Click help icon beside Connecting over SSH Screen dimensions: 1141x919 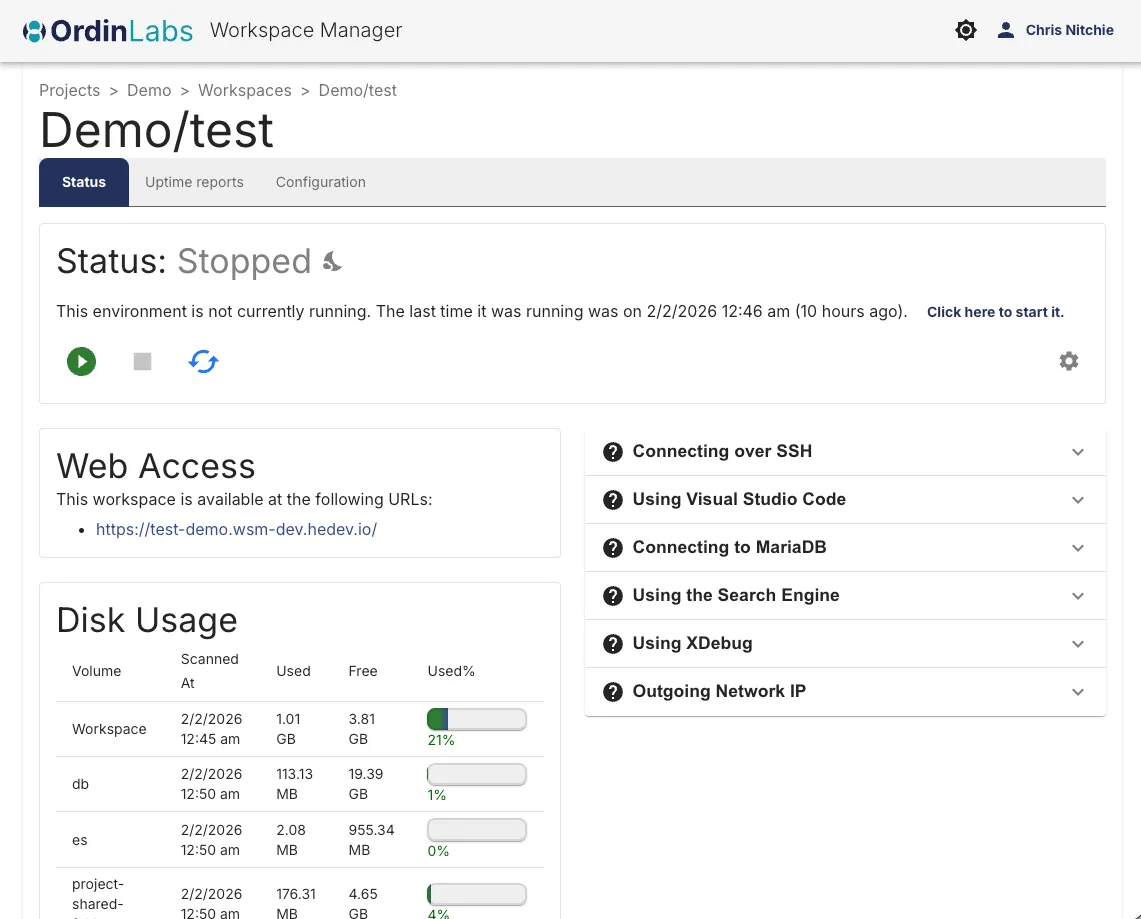pos(613,452)
